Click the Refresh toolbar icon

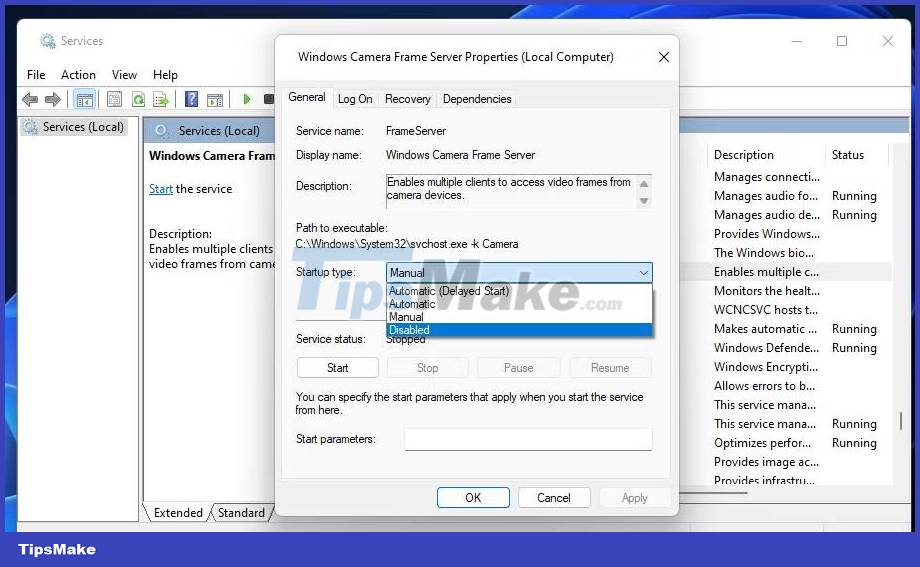tap(138, 99)
